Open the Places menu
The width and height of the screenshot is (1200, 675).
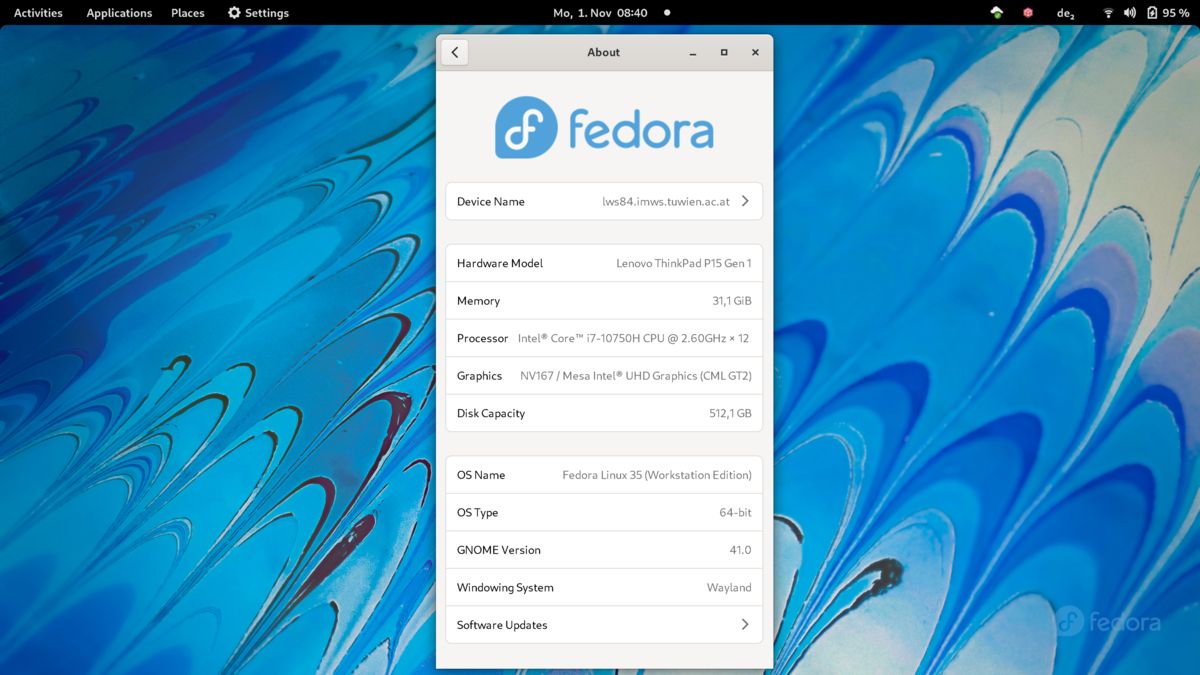187,13
